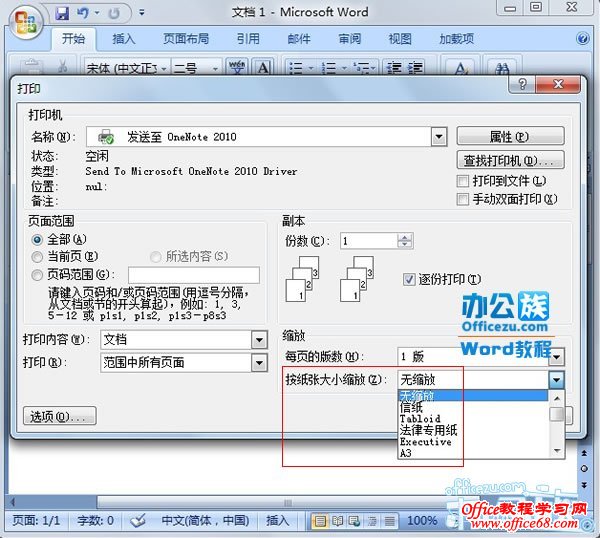Click the Find binoculars icon

click(x=502, y=68)
